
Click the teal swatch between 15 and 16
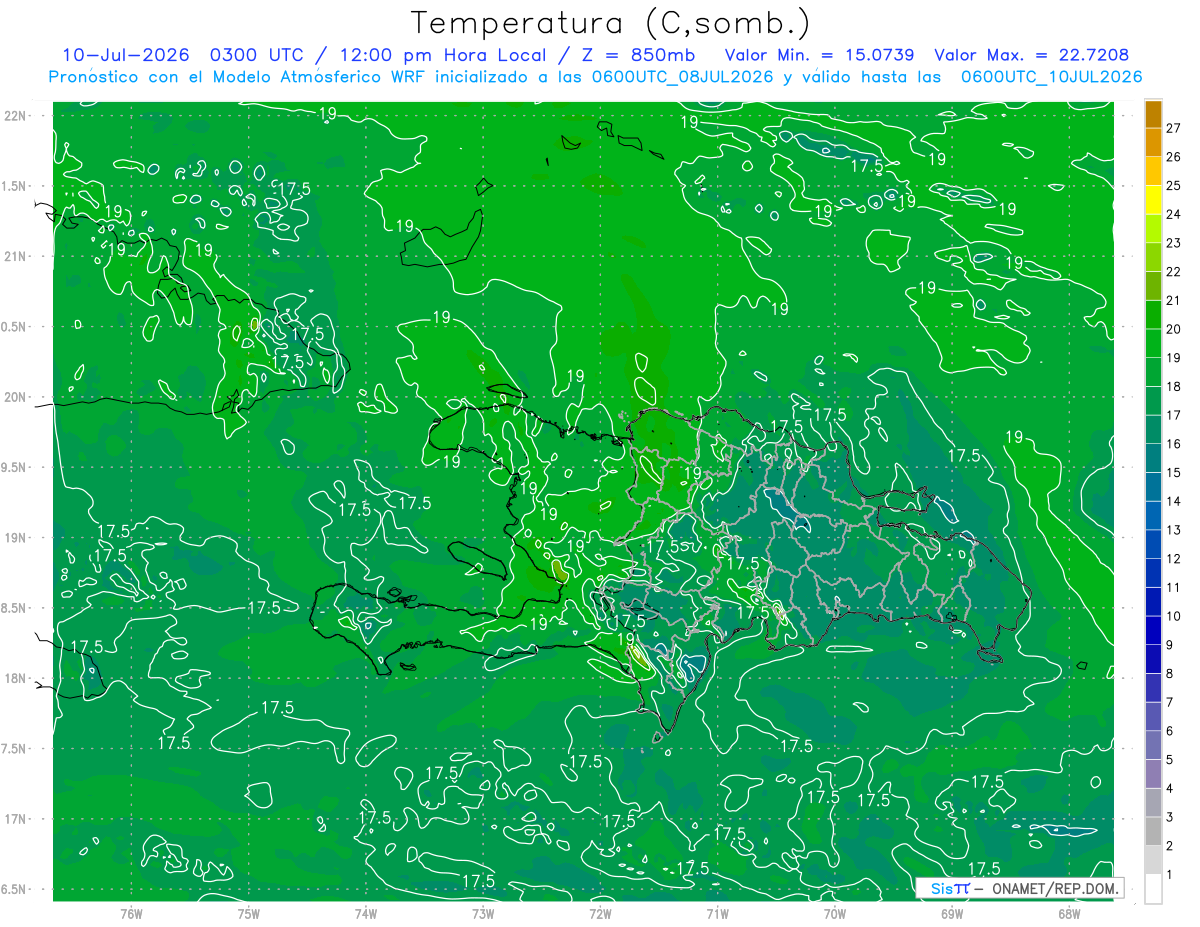point(1154,458)
